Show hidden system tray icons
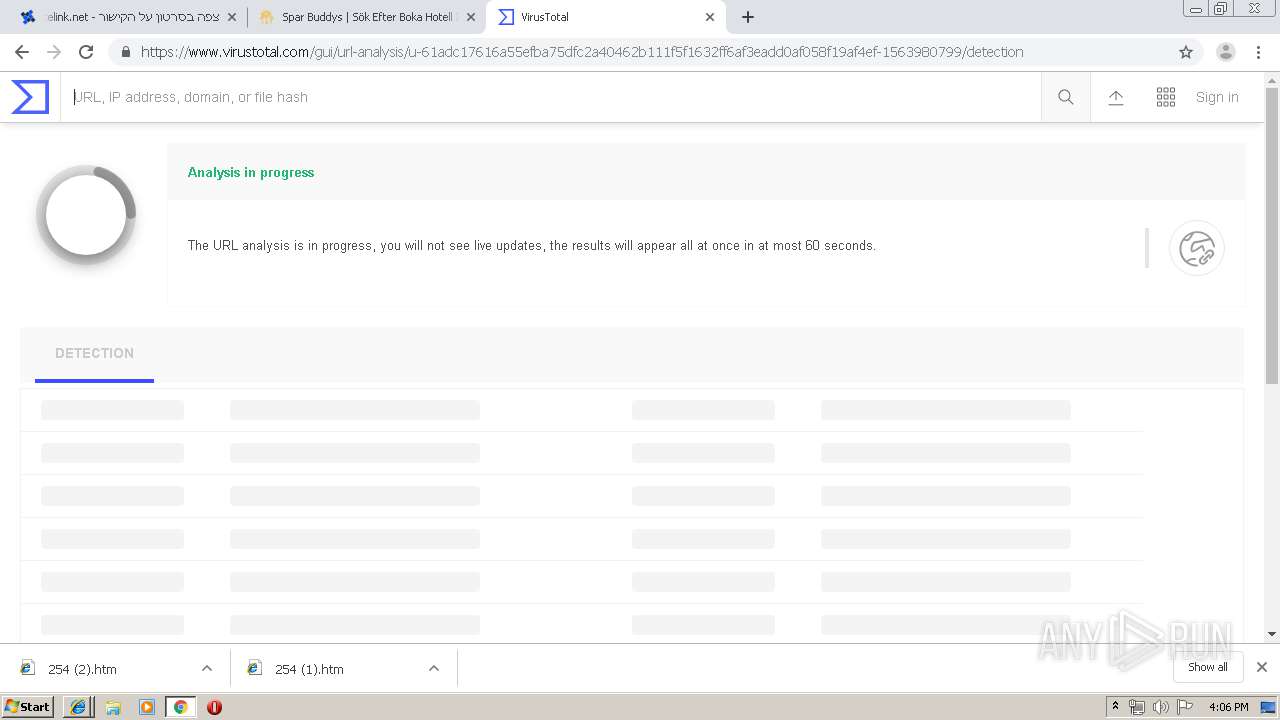Screen dimensions: 1280x720 (x=1116, y=707)
